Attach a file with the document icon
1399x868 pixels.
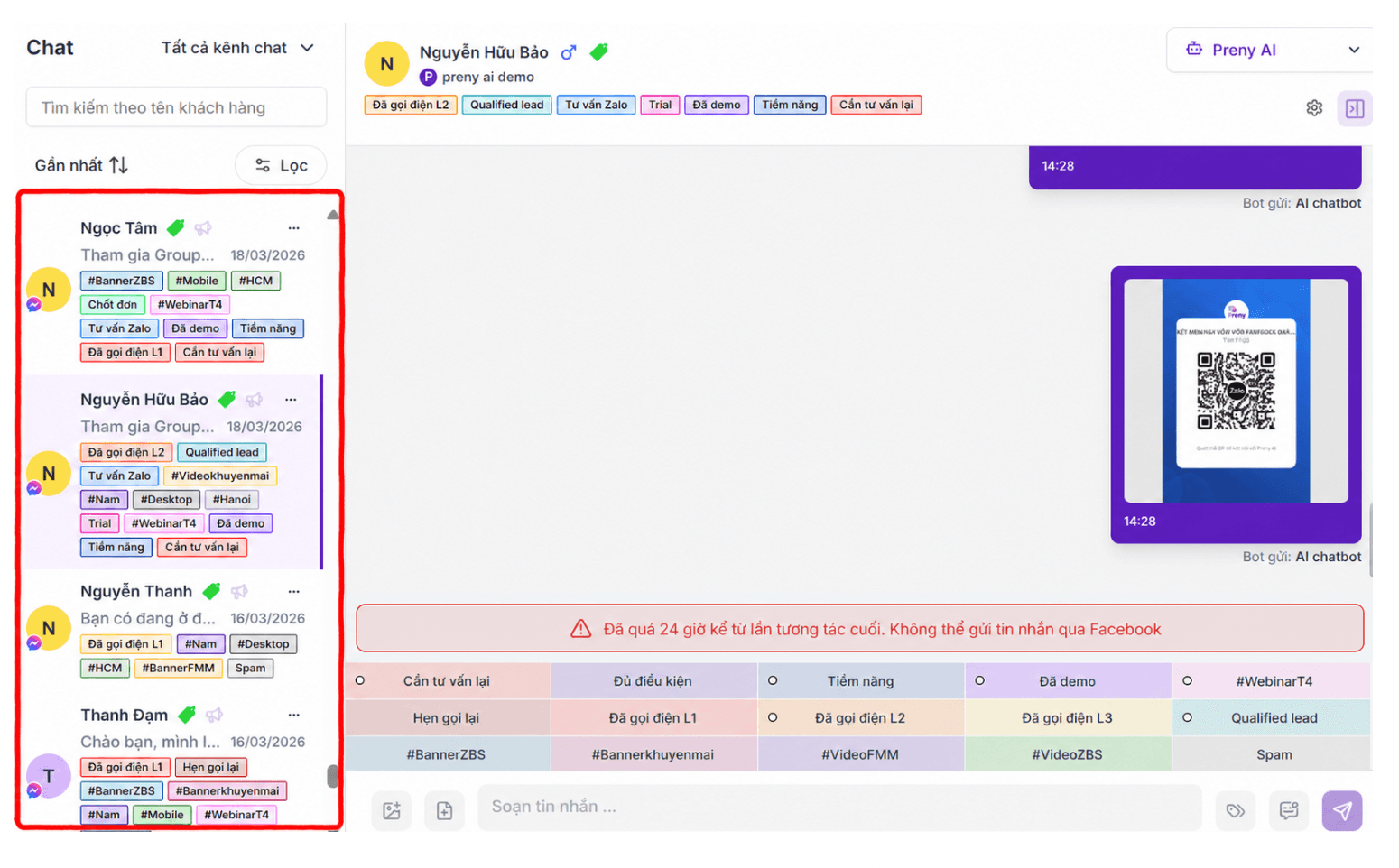[x=445, y=810]
